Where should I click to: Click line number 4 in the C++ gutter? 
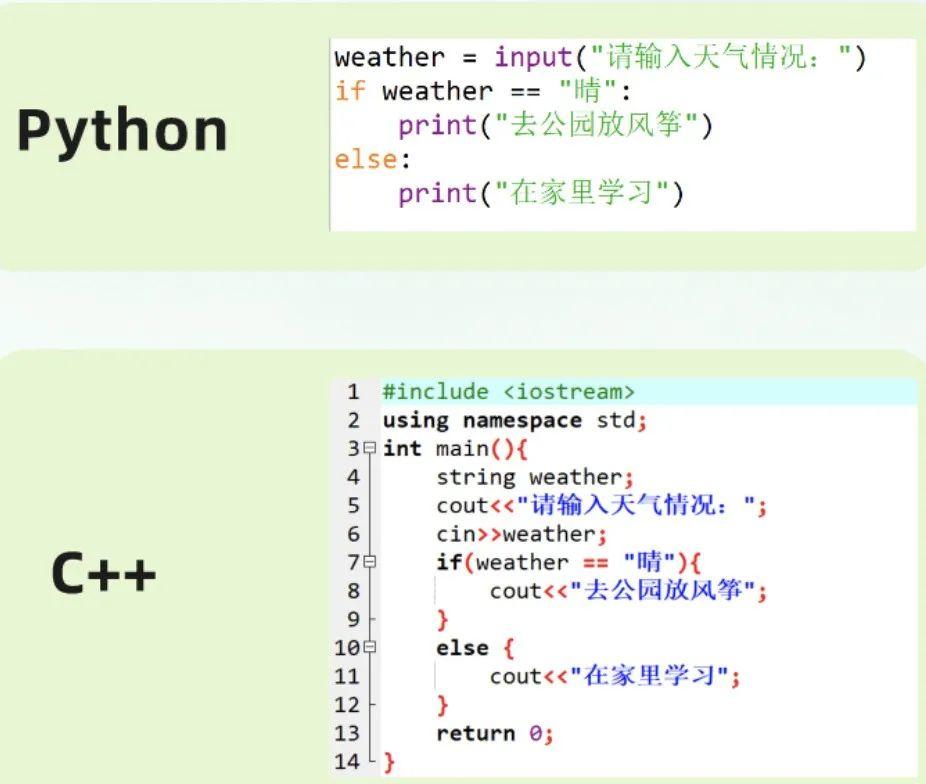point(353,477)
